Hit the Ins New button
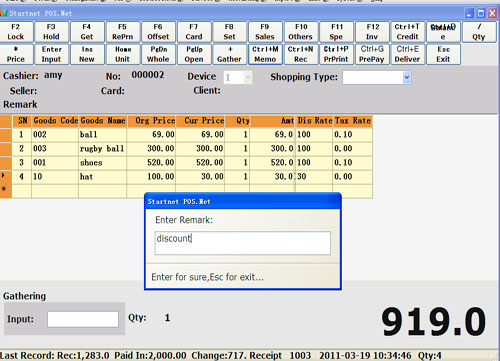Screen dimensions: 500x361 click(87, 54)
